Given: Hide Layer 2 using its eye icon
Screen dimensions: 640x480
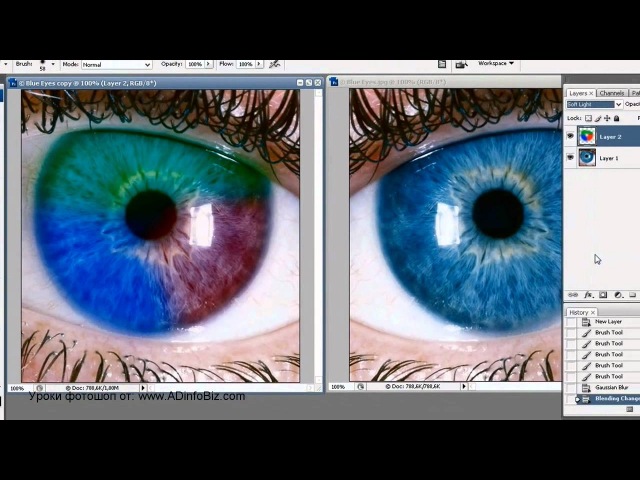Looking at the screenshot, I should point(571,136).
